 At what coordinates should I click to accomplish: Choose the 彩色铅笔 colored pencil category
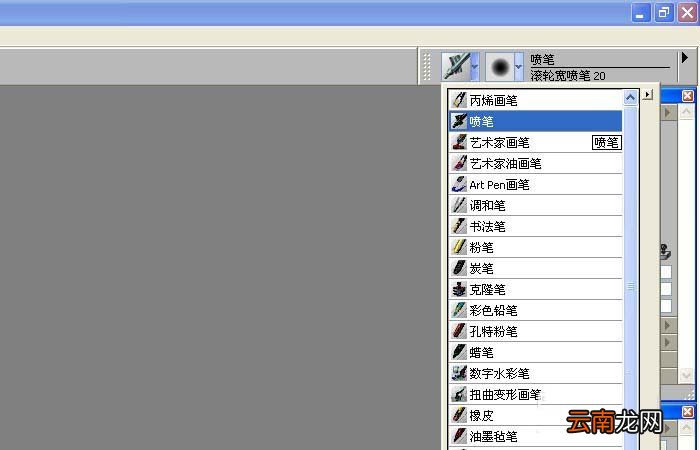click(x=535, y=310)
